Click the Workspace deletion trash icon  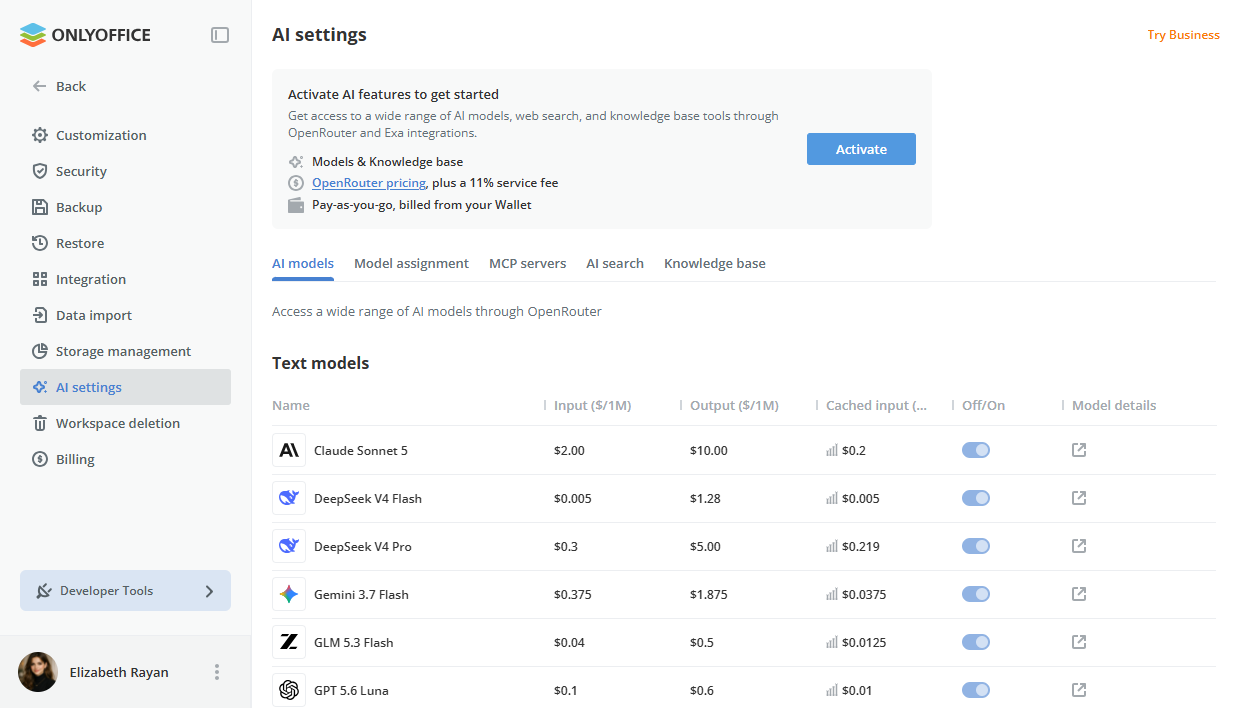pos(40,423)
